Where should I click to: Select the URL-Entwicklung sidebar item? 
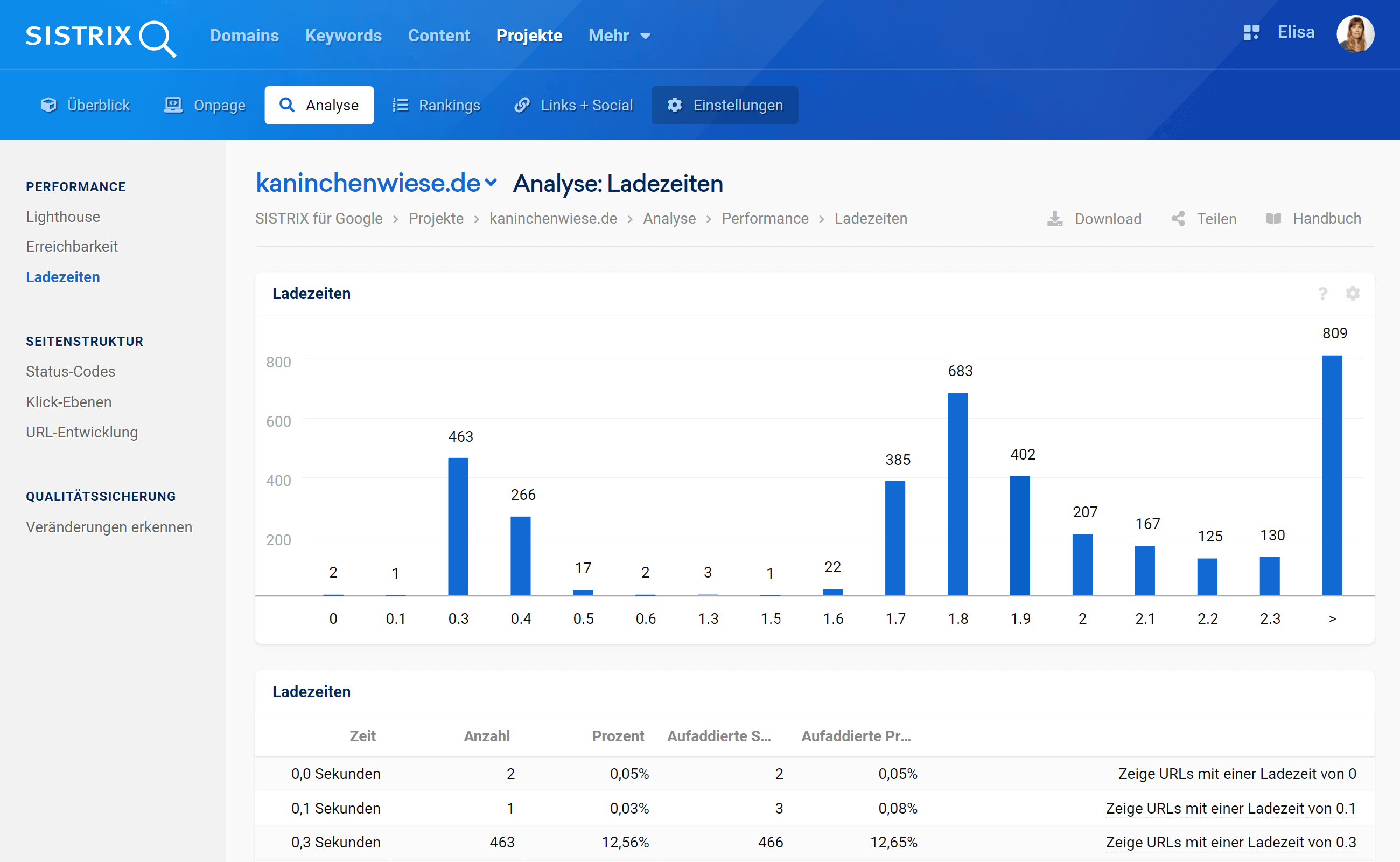(82, 432)
